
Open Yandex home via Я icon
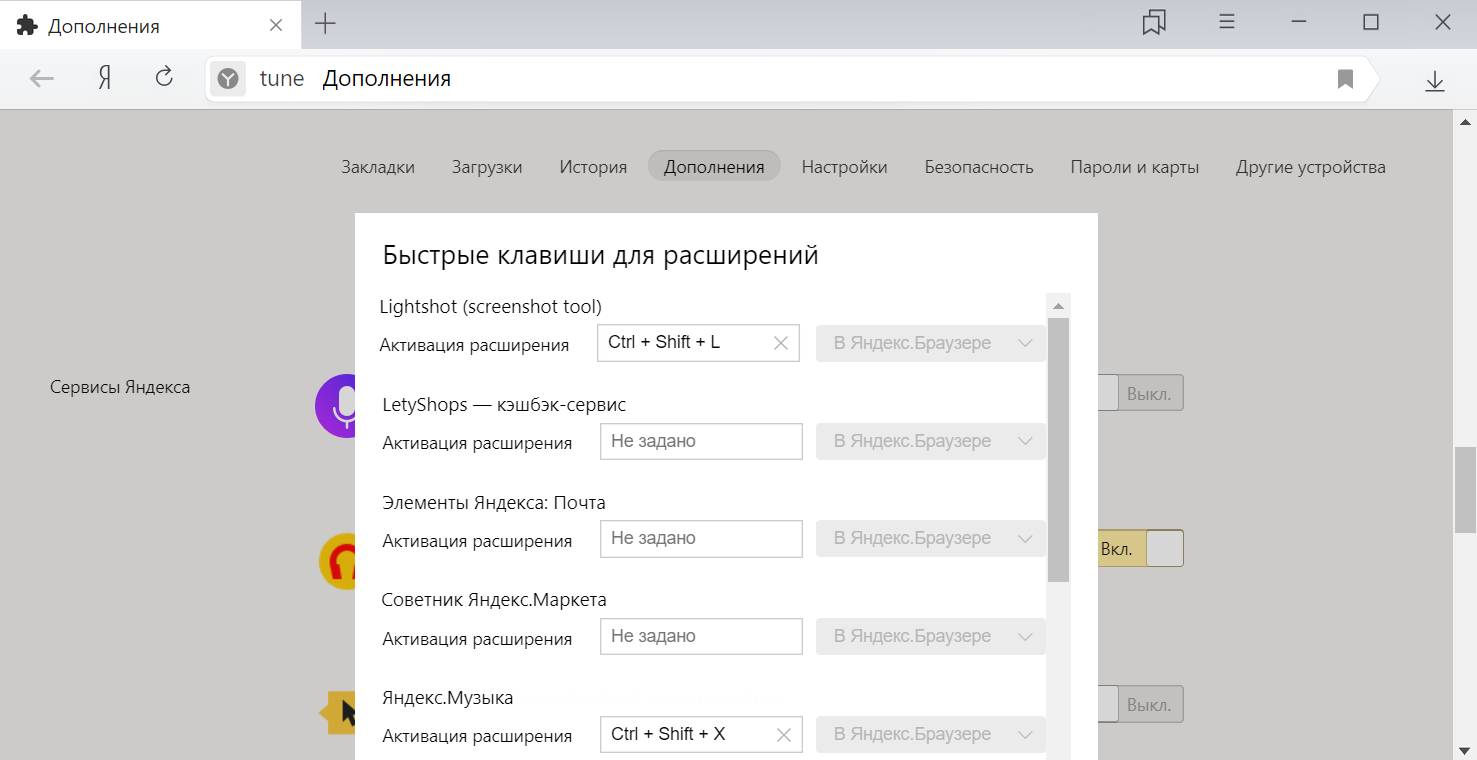pos(104,79)
